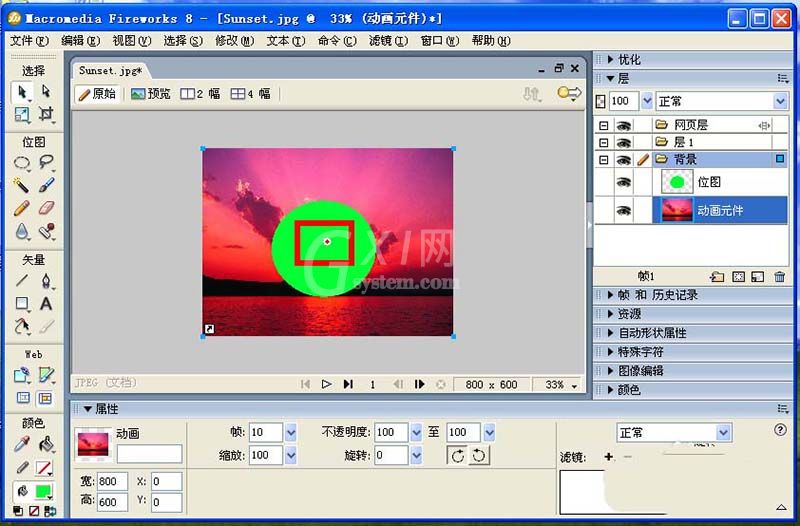Select the Knife tool

pos(46,327)
